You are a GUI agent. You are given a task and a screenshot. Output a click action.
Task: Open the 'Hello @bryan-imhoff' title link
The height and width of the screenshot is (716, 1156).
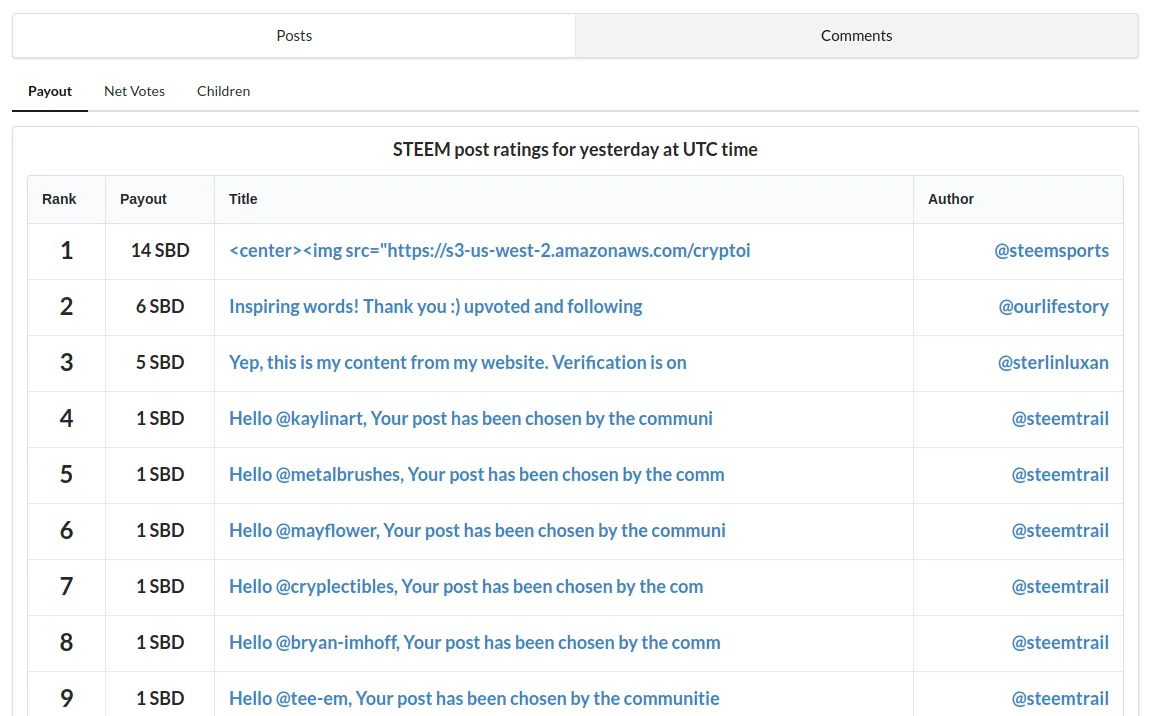475,643
